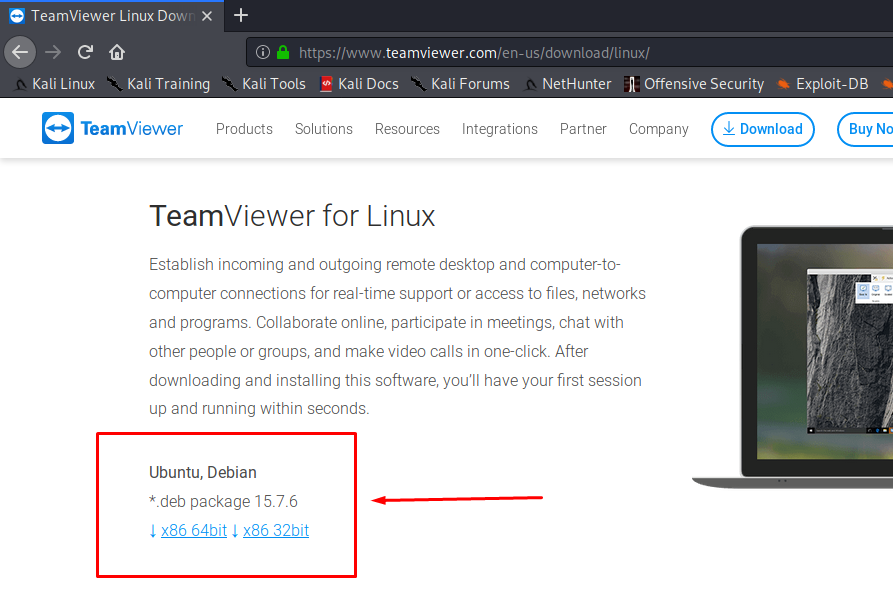Image resolution: width=893 pixels, height=598 pixels.
Task: Click the Buy Now button
Action: [866, 129]
